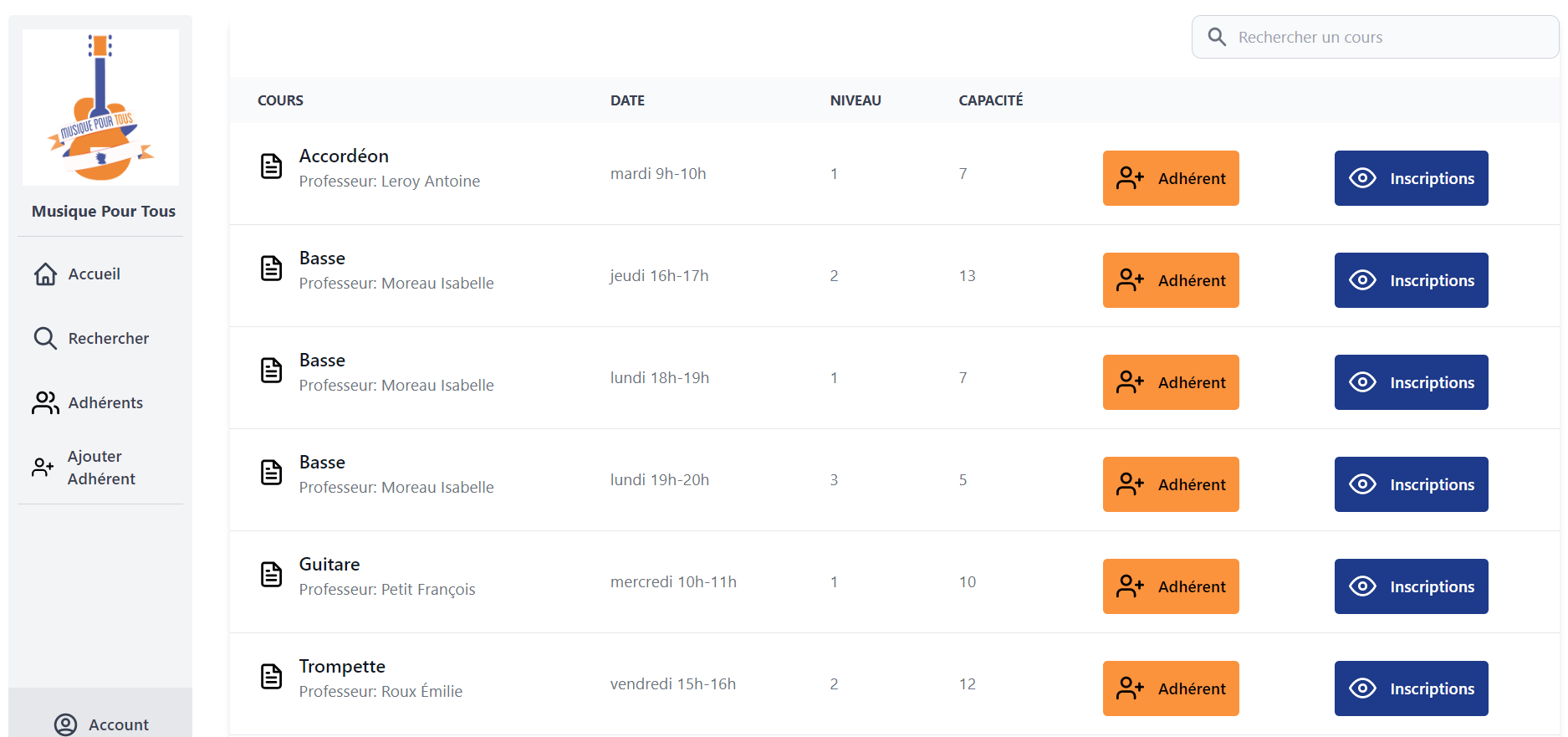Open the Adhérents people icon

point(45,402)
